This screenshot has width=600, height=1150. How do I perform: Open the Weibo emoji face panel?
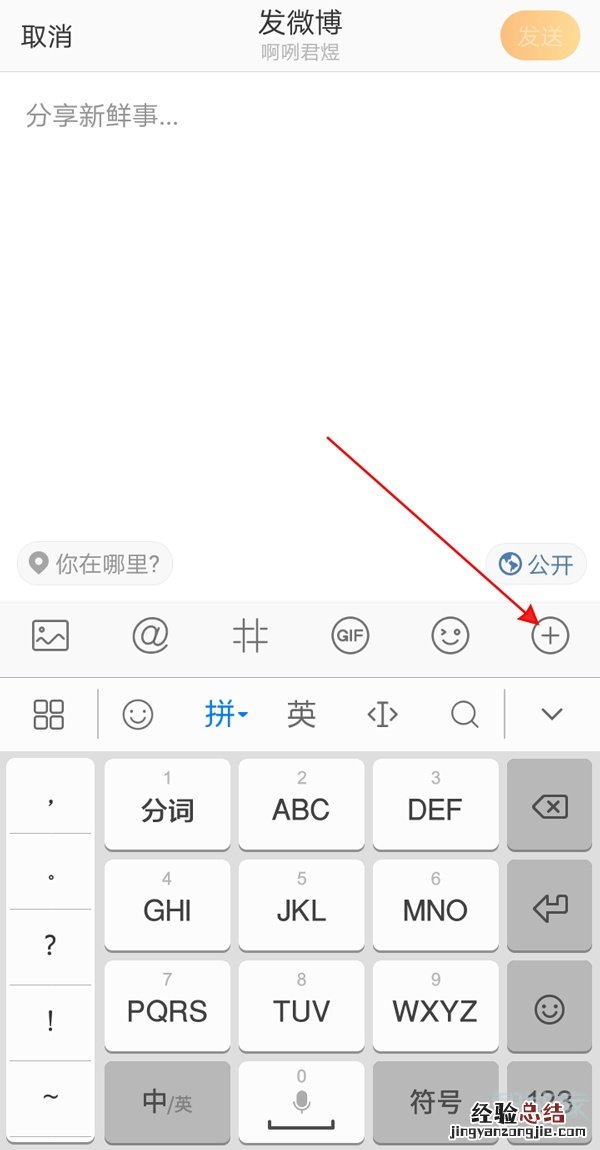coord(450,635)
